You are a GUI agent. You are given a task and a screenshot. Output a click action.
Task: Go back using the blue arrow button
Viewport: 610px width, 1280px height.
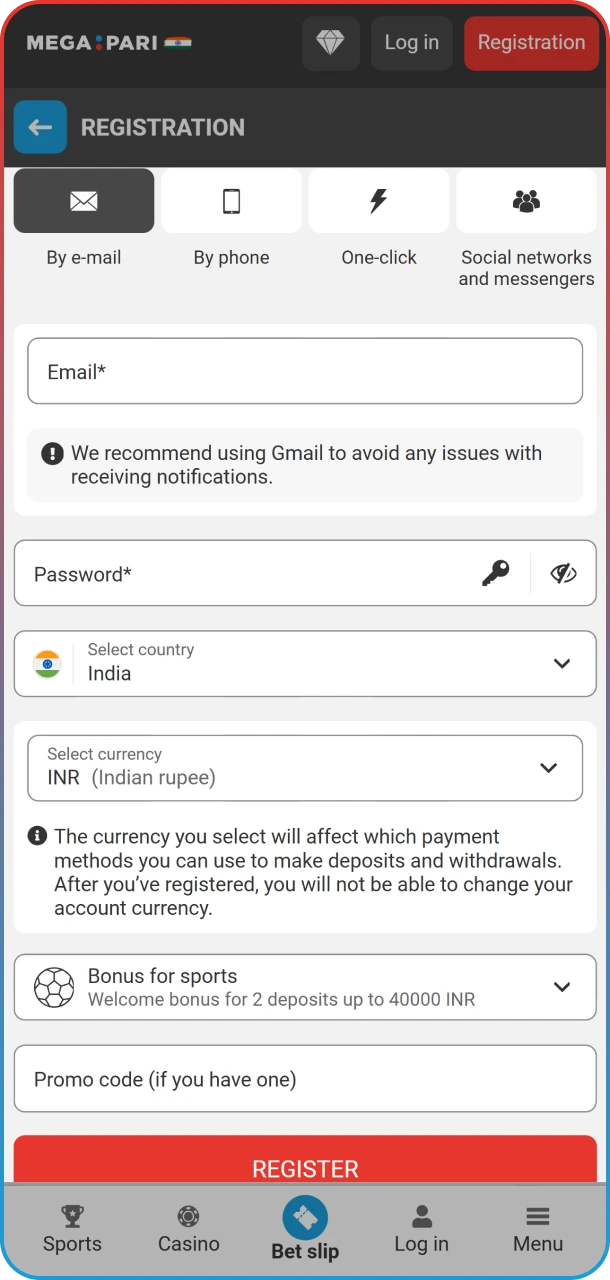(40, 127)
